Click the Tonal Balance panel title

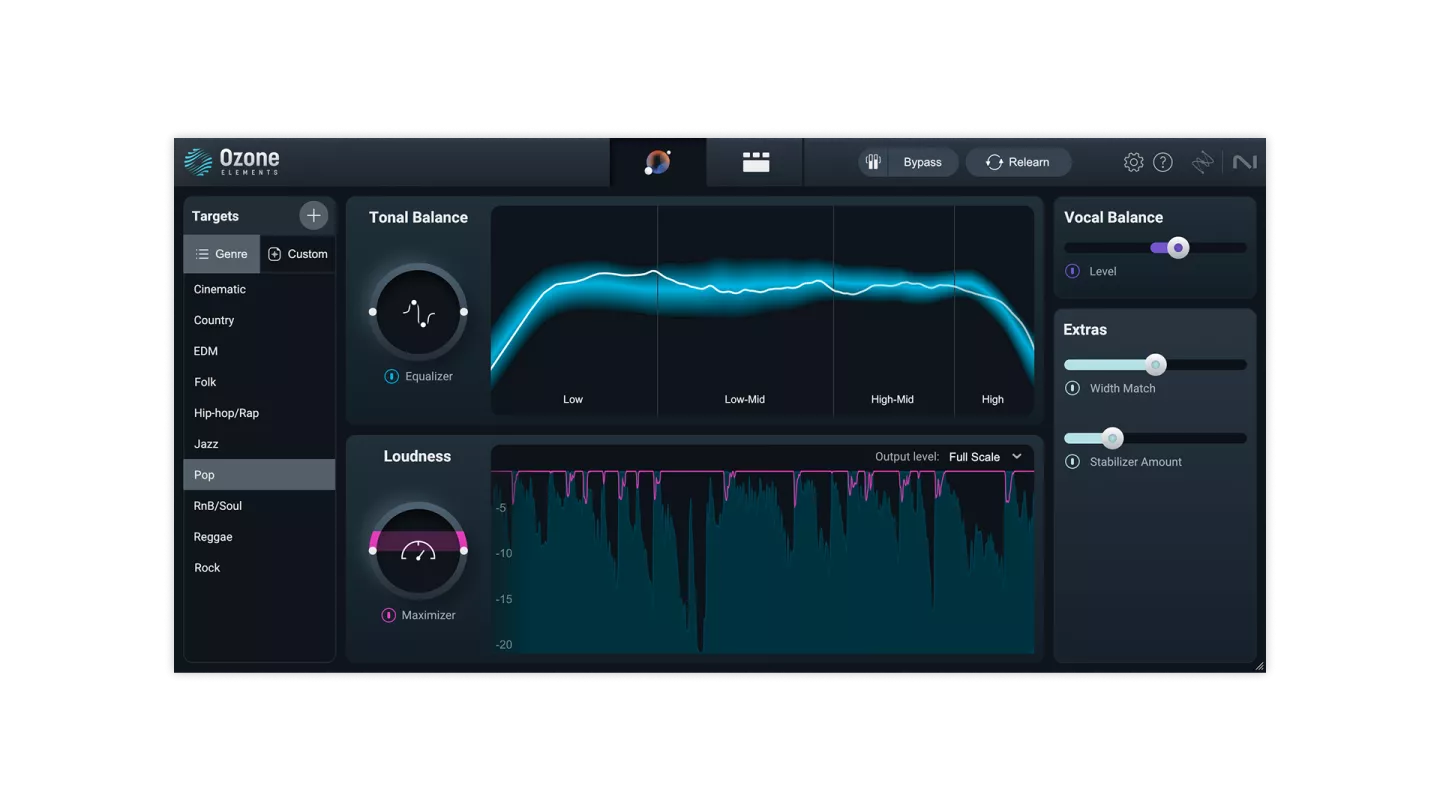tap(418, 217)
